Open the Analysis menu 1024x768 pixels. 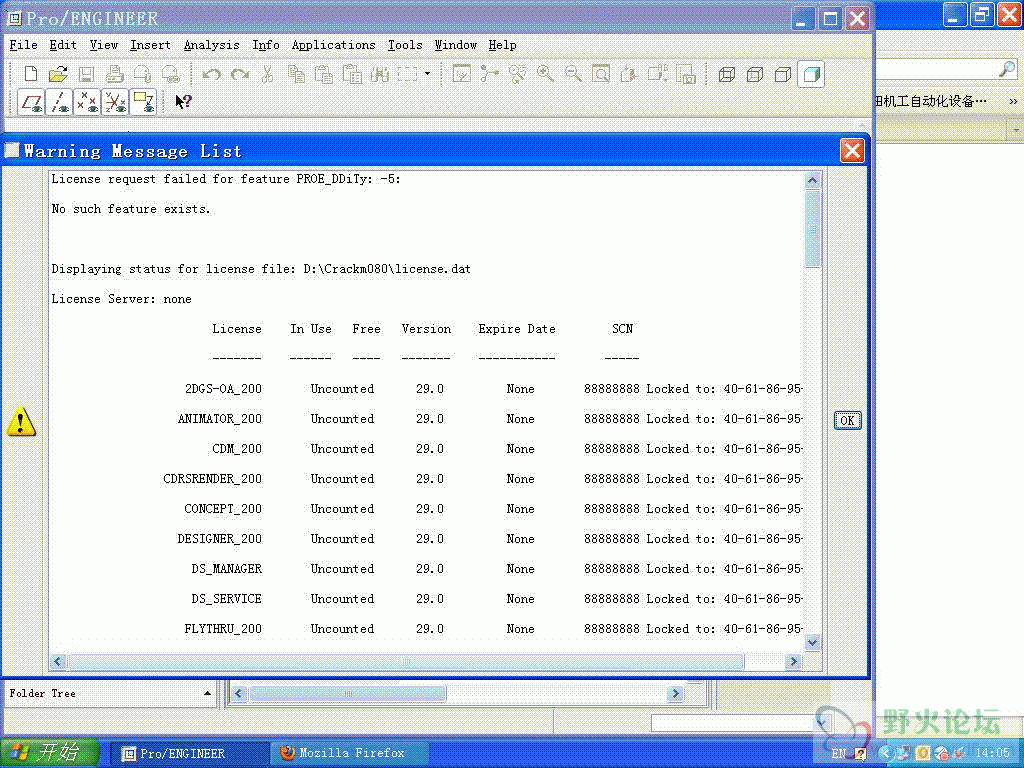coord(211,45)
